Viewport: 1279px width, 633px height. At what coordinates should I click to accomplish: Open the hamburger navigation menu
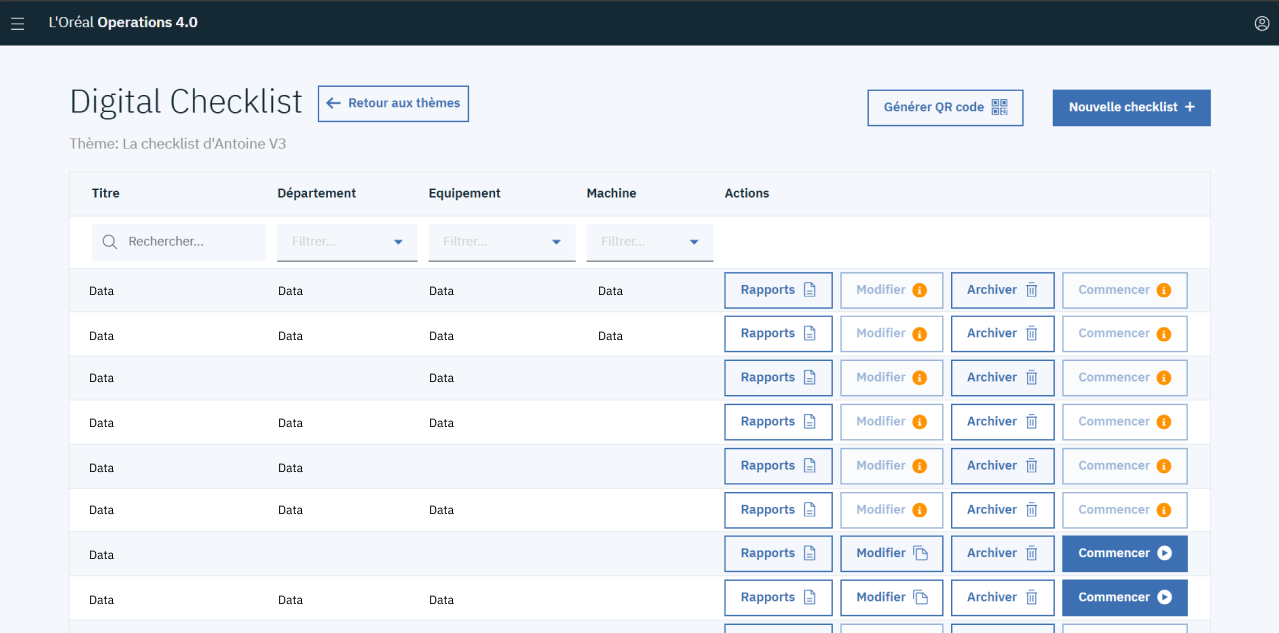point(17,23)
